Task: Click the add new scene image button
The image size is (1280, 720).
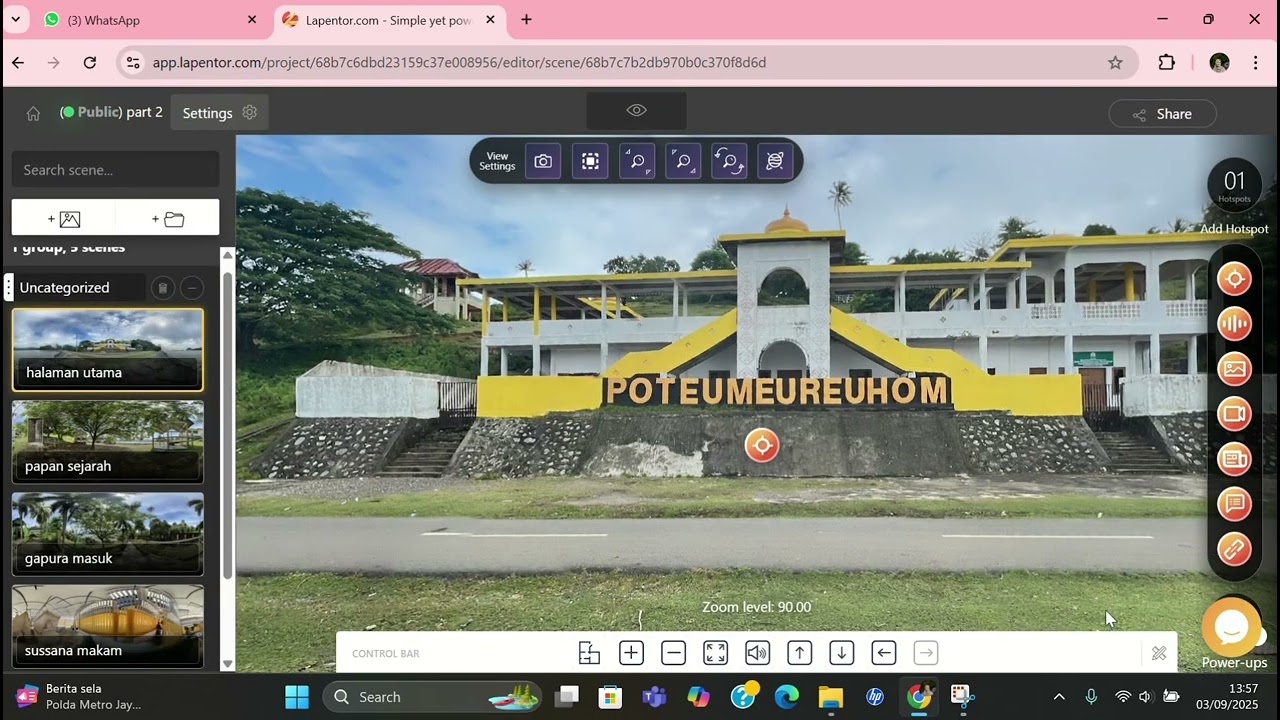Action: [x=64, y=219]
